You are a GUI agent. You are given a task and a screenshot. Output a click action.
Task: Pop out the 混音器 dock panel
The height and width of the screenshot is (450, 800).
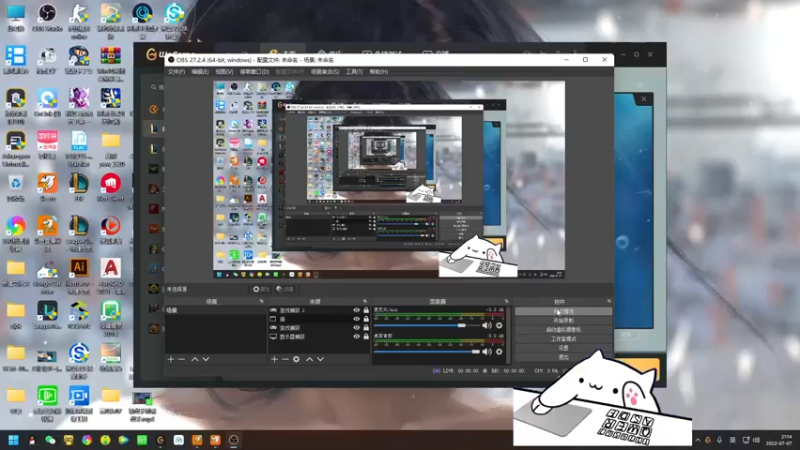pyautogui.click(x=506, y=301)
